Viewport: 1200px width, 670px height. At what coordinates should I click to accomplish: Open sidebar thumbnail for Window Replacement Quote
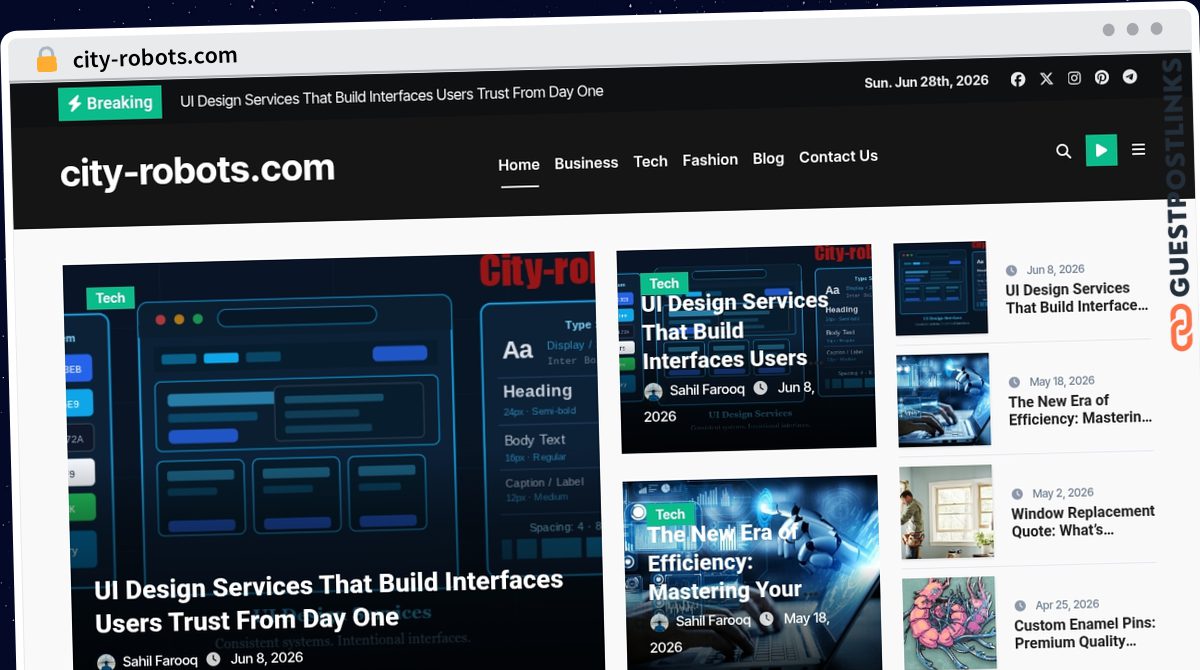pos(946,512)
